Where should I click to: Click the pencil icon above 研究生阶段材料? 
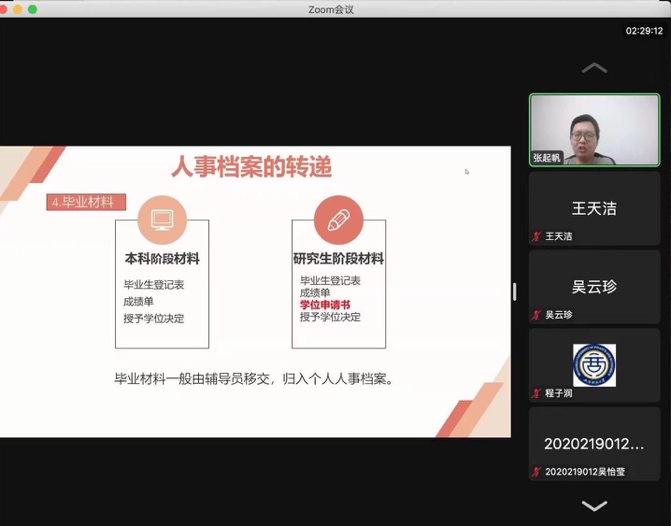tap(338, 220)
